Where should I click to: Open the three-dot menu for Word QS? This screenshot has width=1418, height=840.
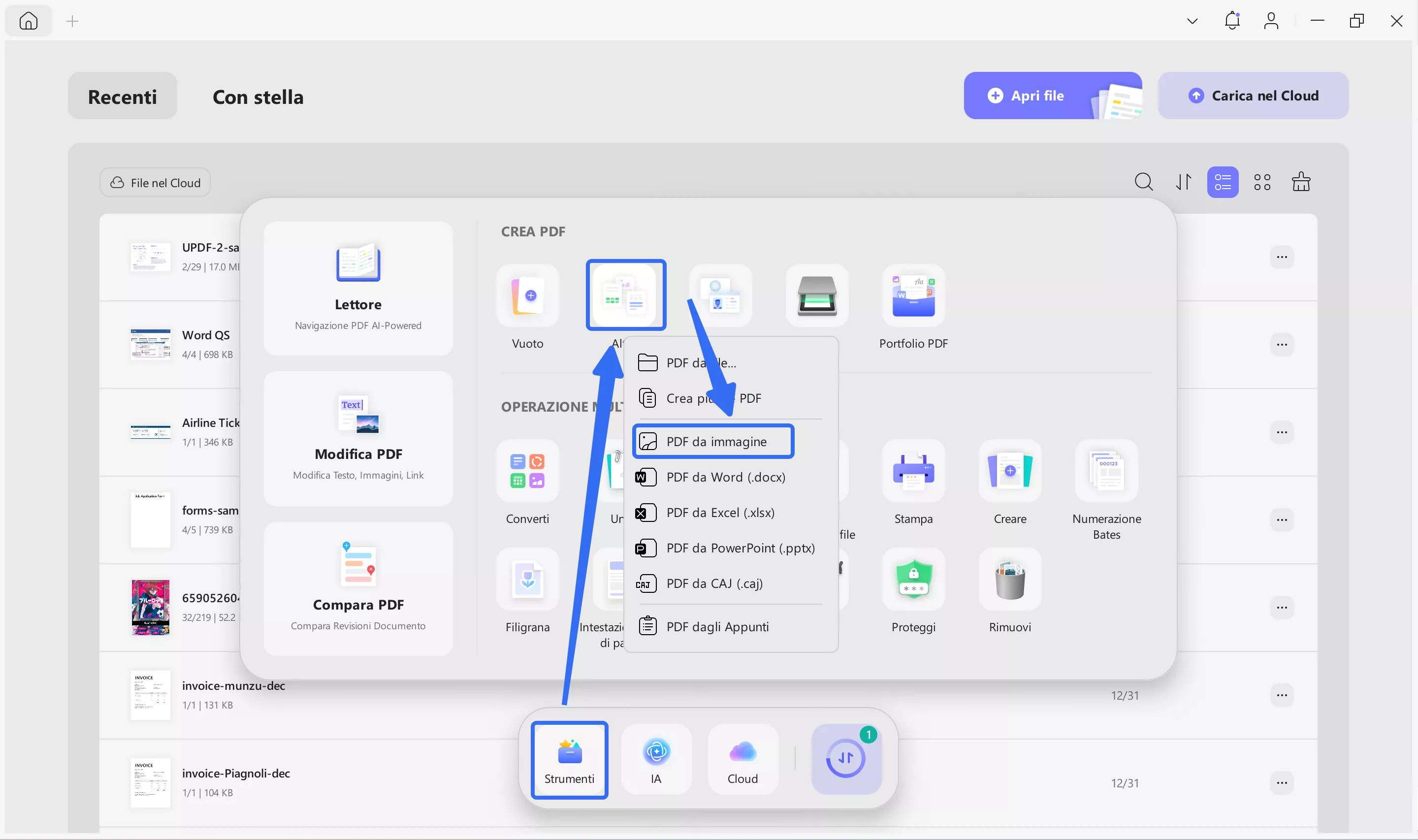1282,344
